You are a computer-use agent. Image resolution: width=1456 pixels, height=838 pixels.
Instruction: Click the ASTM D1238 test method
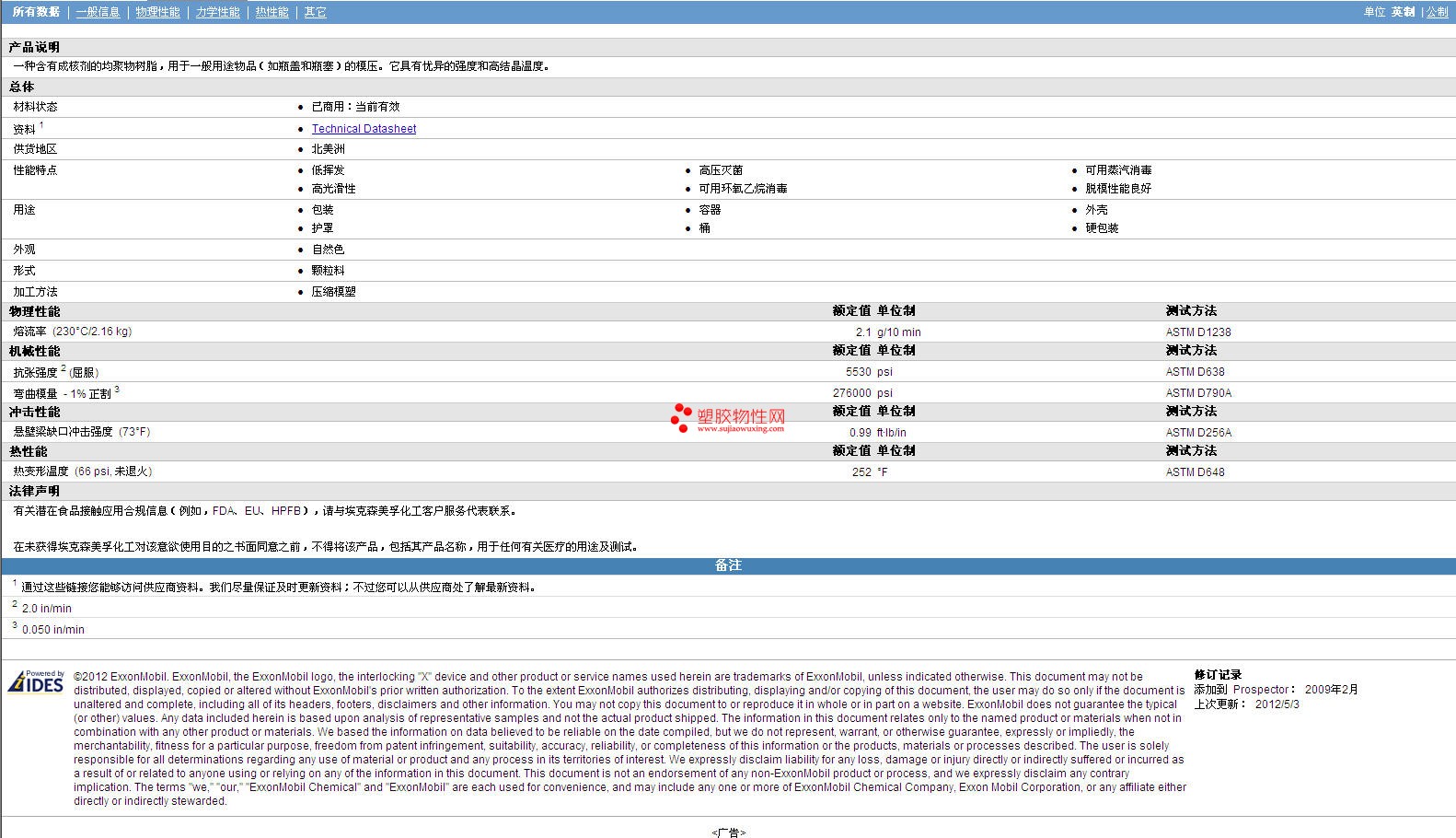pos(1198,332)
